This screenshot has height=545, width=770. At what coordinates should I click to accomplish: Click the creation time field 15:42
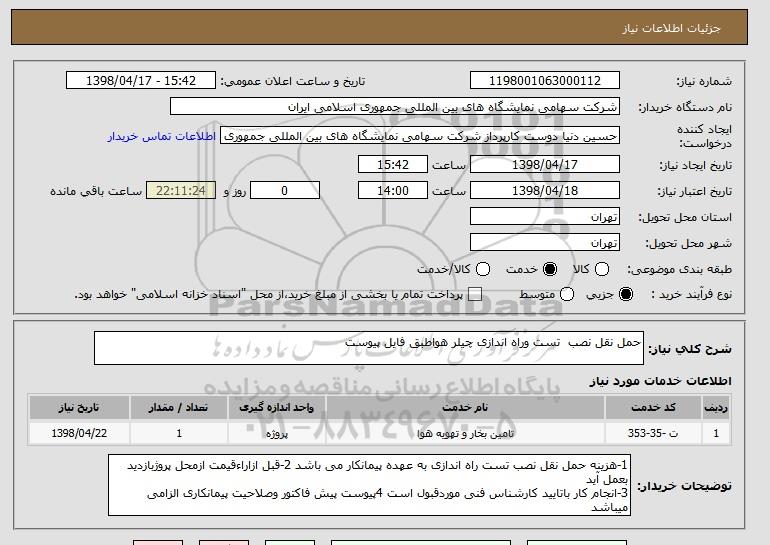click(x=393, y=164)
